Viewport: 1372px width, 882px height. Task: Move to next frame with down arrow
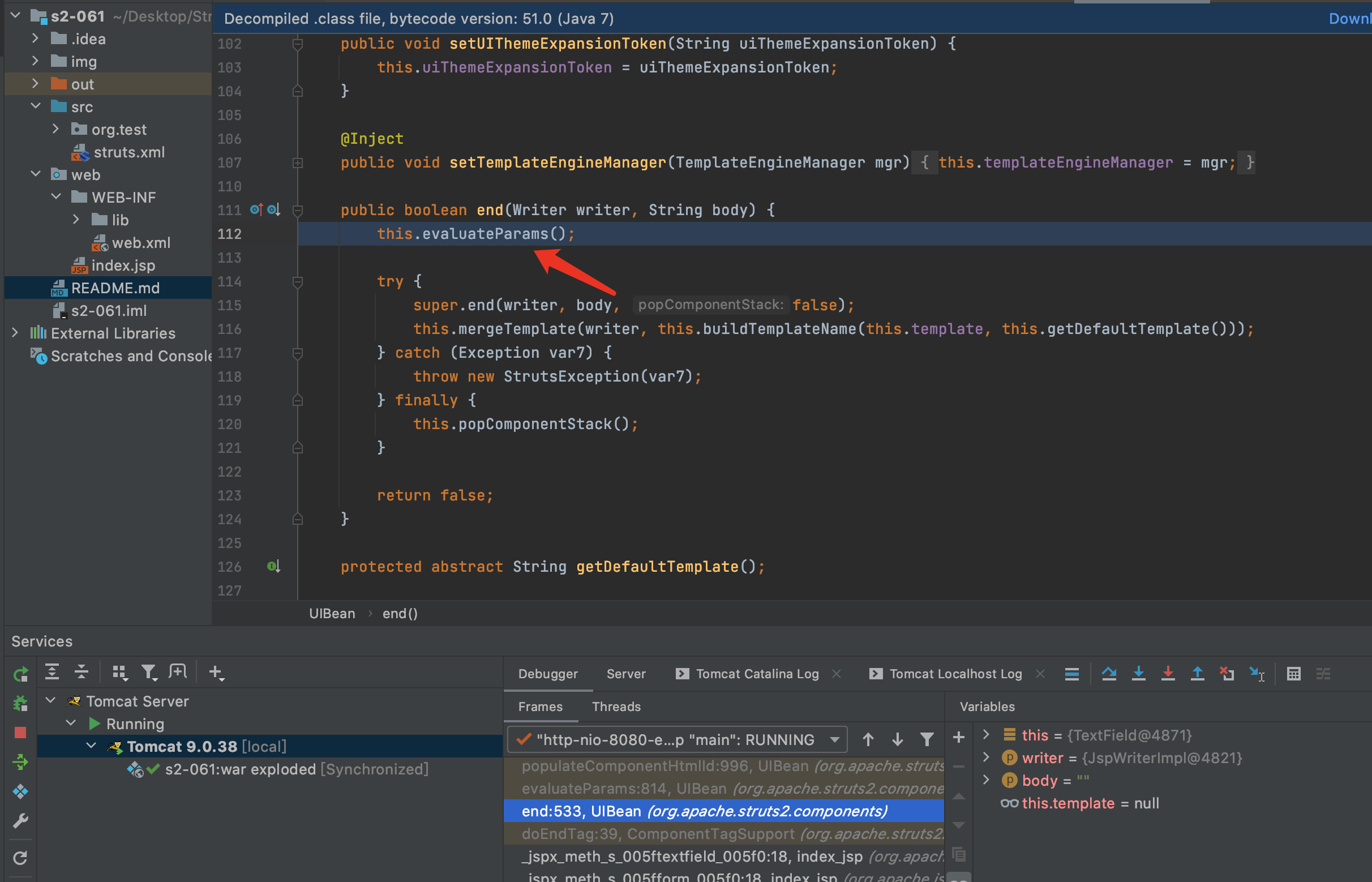(x=897, y=739)
